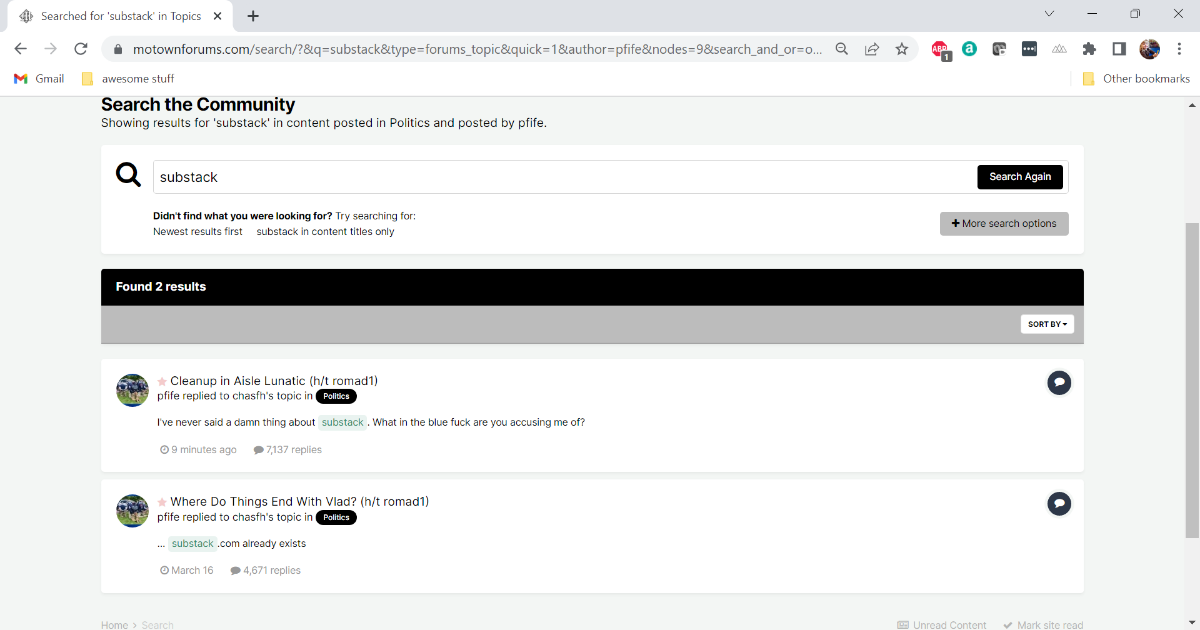Click the Home breadcrumb link
Viewport: 1200px width, 630px height.
[114, 625]
